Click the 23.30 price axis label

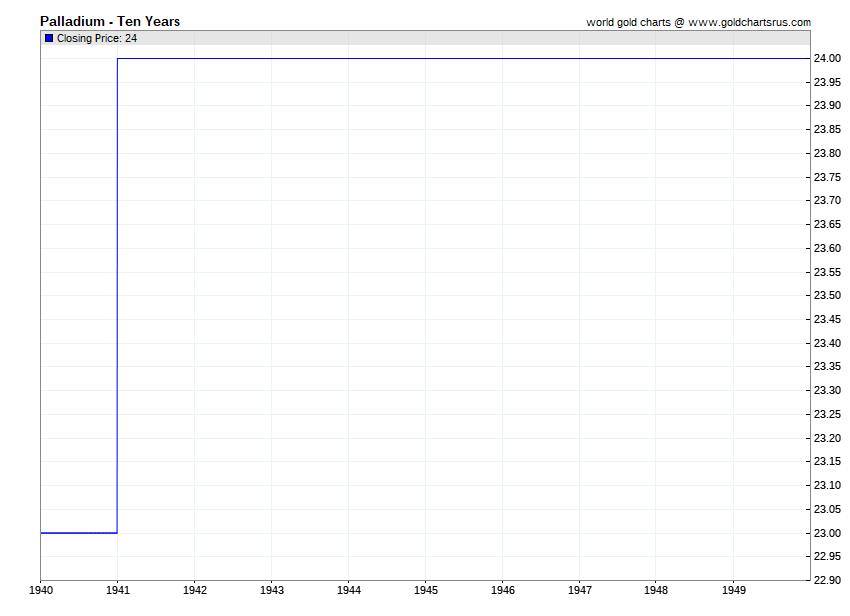point(828,390)
